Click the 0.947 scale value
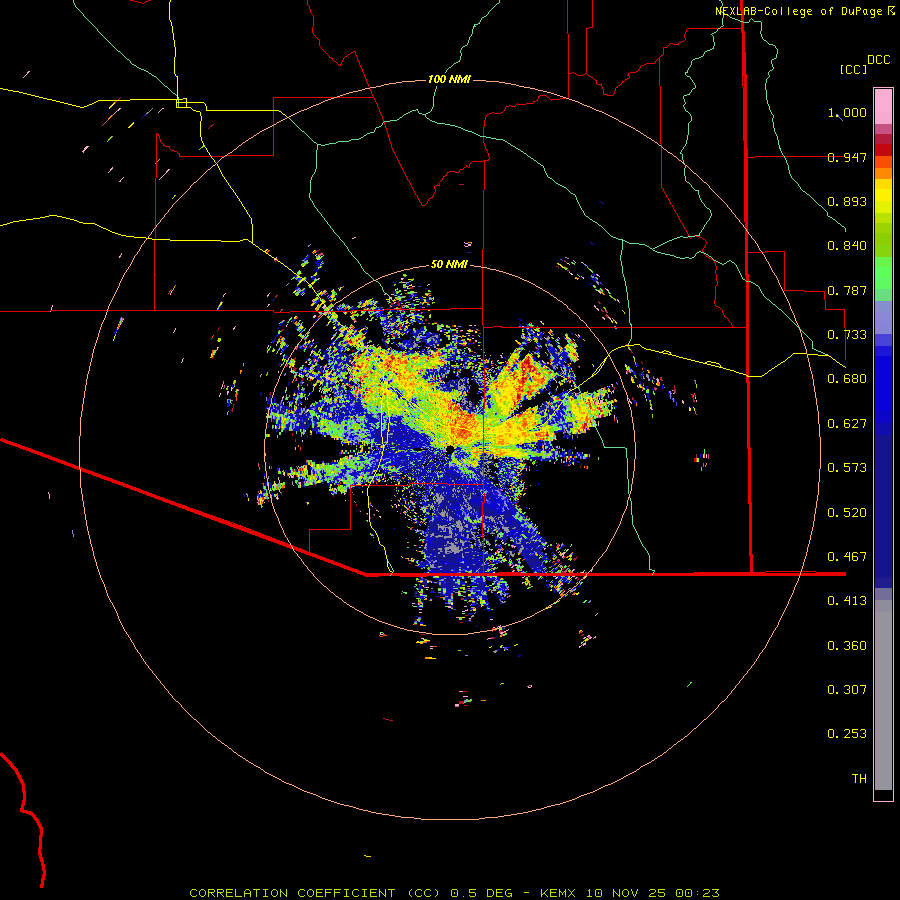The width and height of the screenshot is (900, 900). [x=847, y=157]
